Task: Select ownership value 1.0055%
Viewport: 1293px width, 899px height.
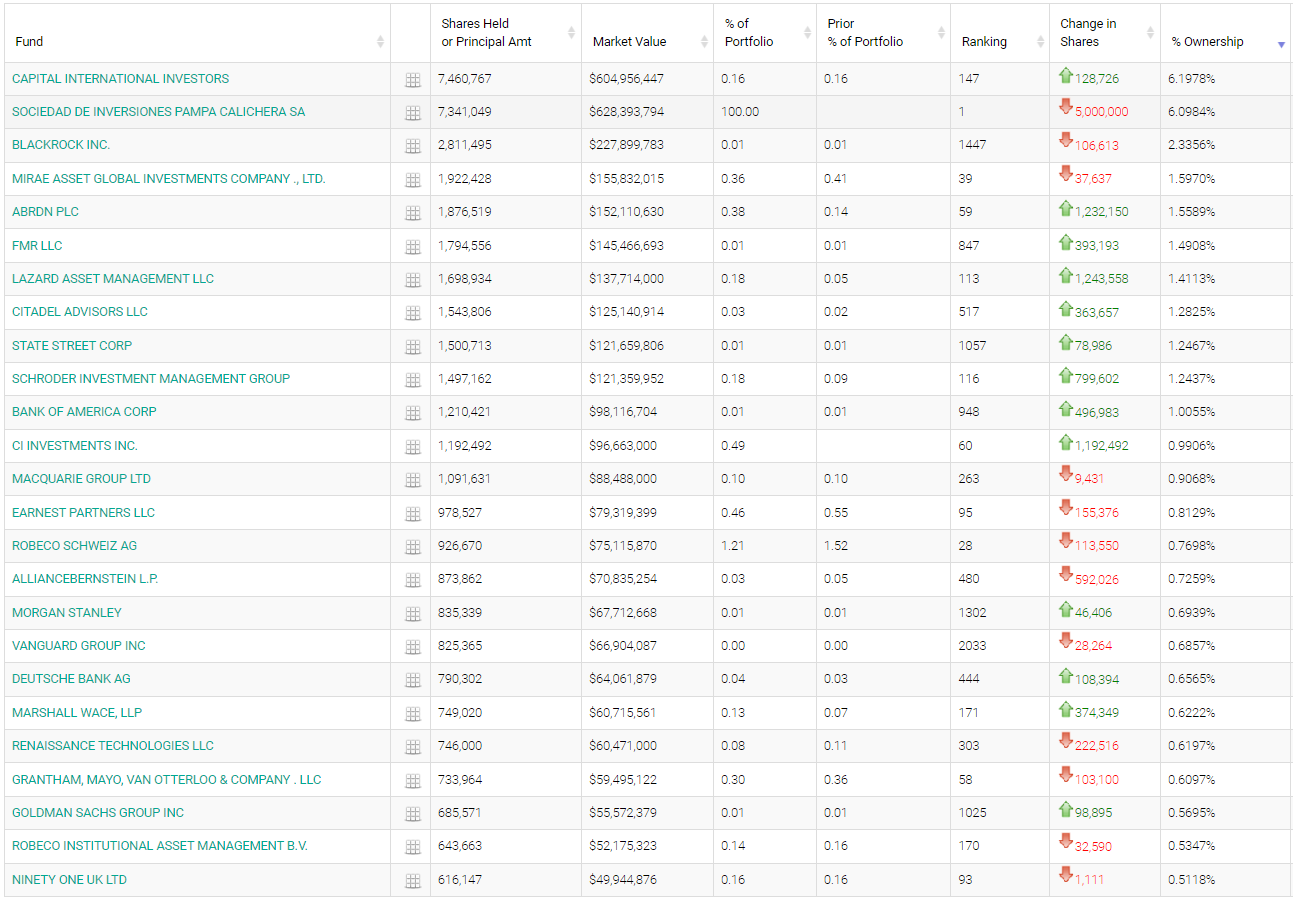Action: [1192, 412]
